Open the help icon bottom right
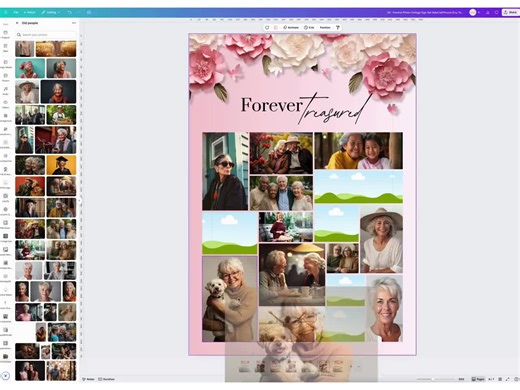520x390 pixels. [516, 379]
